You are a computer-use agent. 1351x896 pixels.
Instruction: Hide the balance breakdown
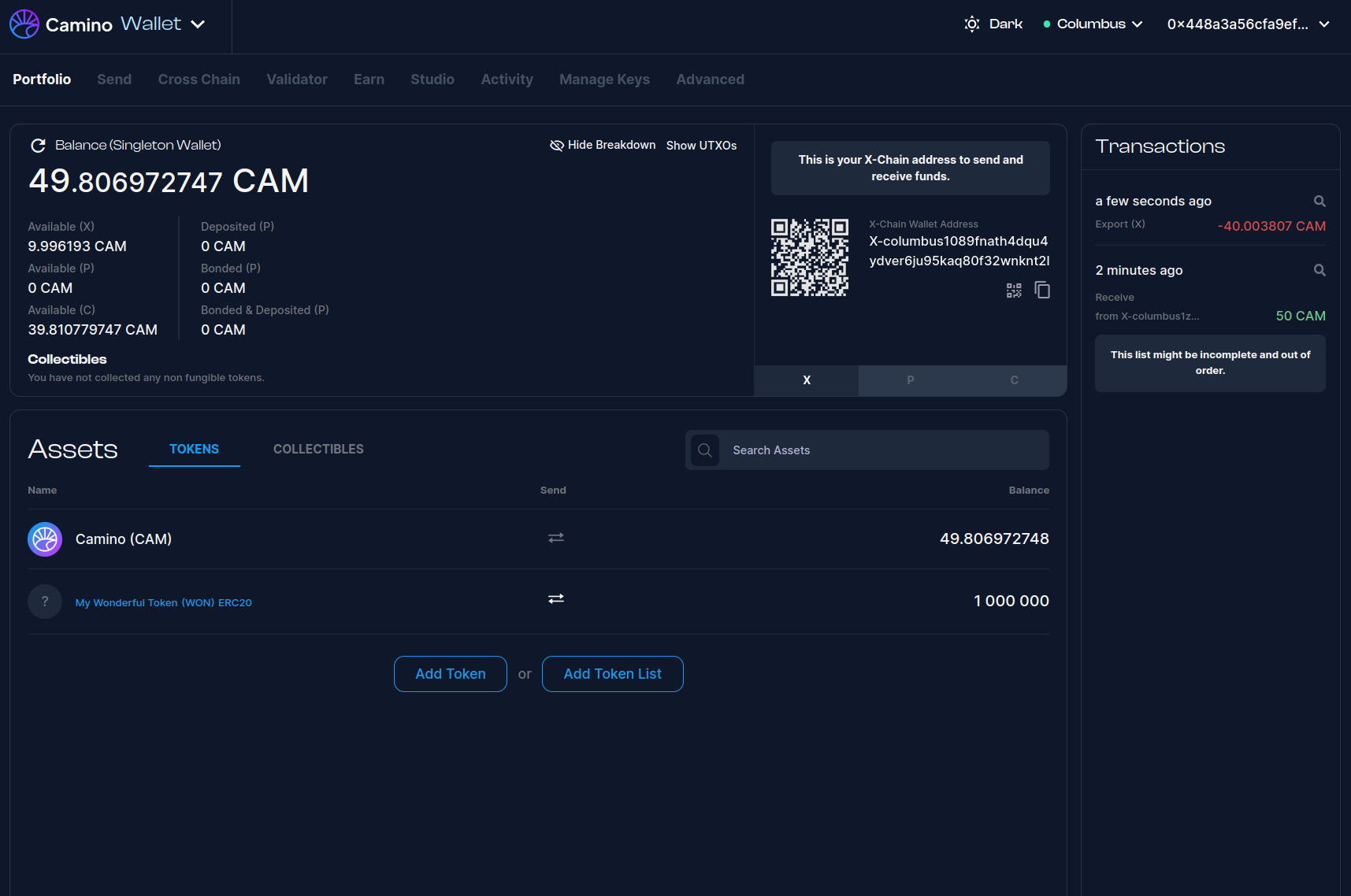(x=603, y=146)
